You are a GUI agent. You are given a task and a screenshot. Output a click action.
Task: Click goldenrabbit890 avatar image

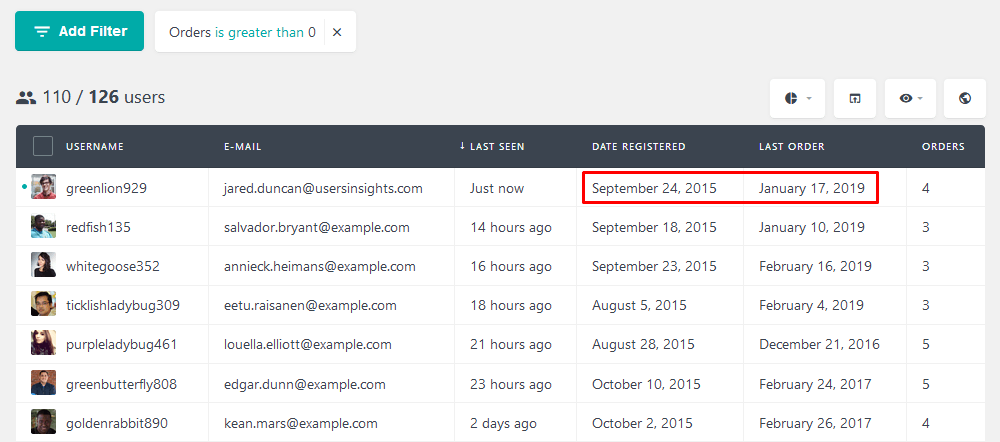point(43,422)
